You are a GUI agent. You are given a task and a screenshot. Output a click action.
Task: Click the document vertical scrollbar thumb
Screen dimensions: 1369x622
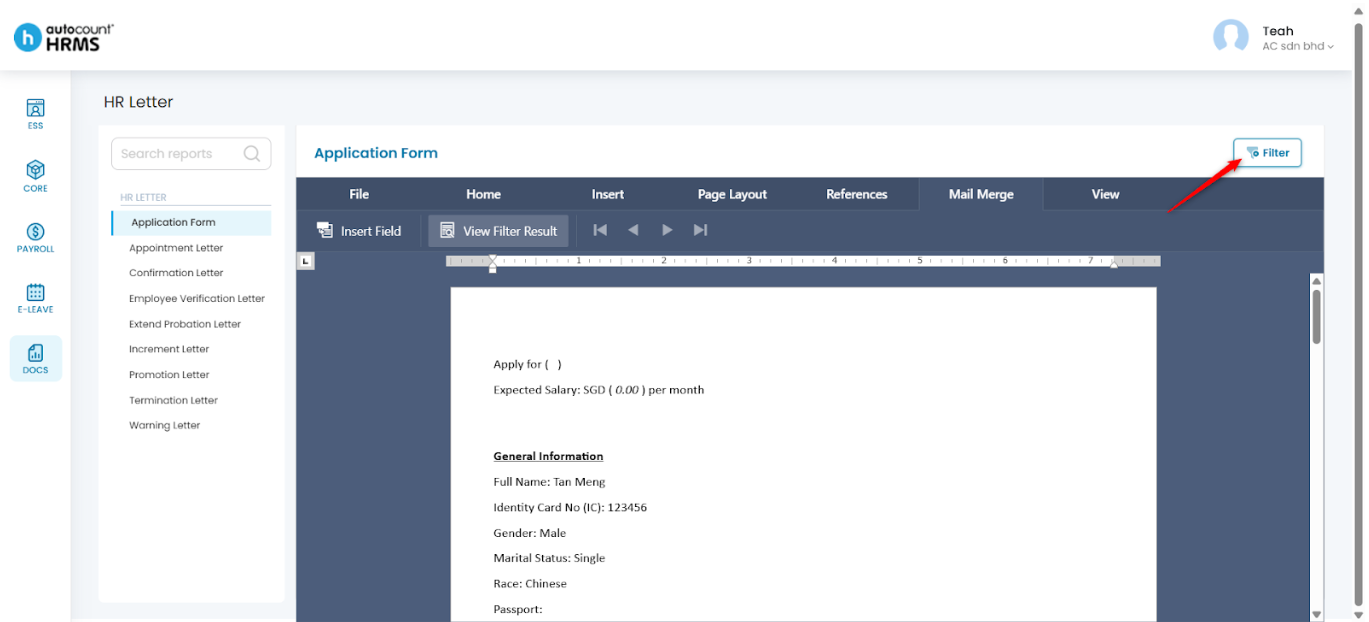[1317, 317]
